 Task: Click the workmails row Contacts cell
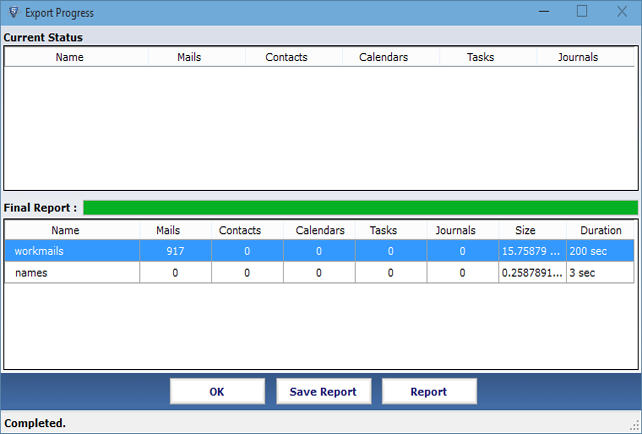pos(247,251)
